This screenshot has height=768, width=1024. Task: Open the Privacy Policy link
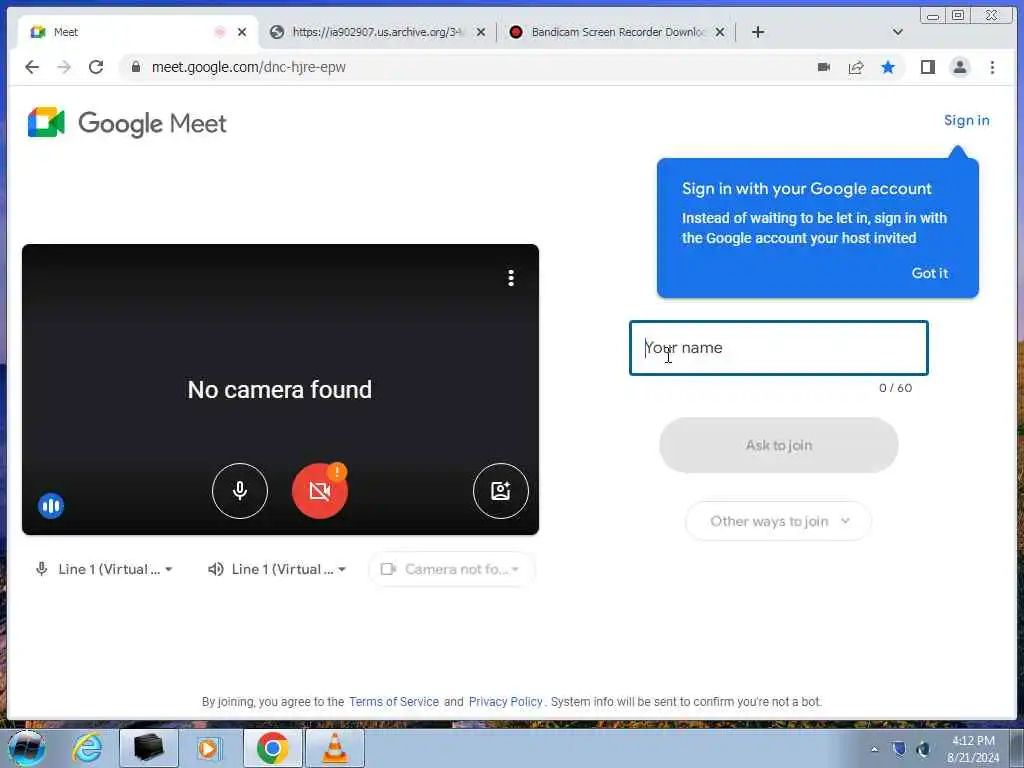(505, 701)
